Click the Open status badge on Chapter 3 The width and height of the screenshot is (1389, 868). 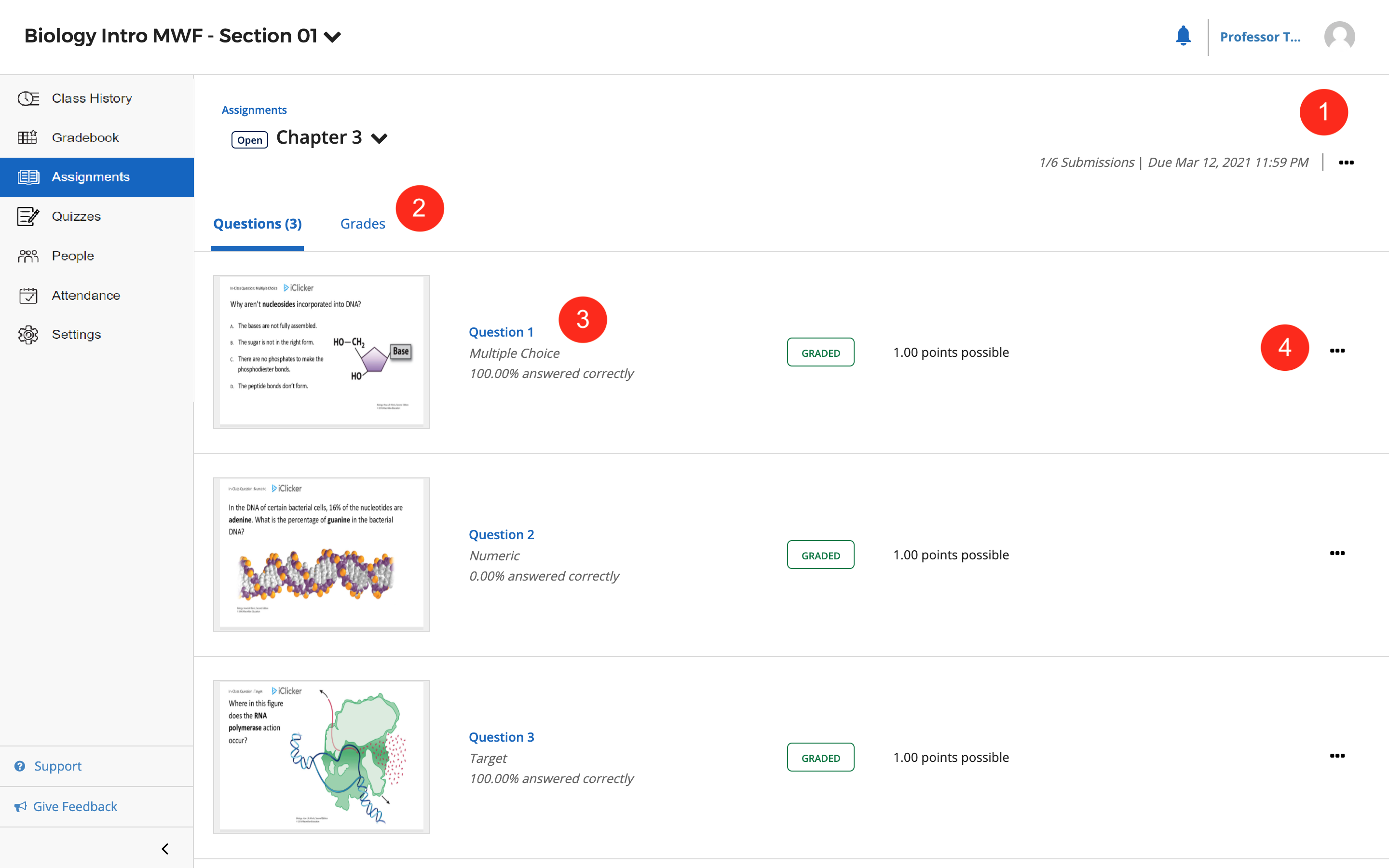point(250,139)
